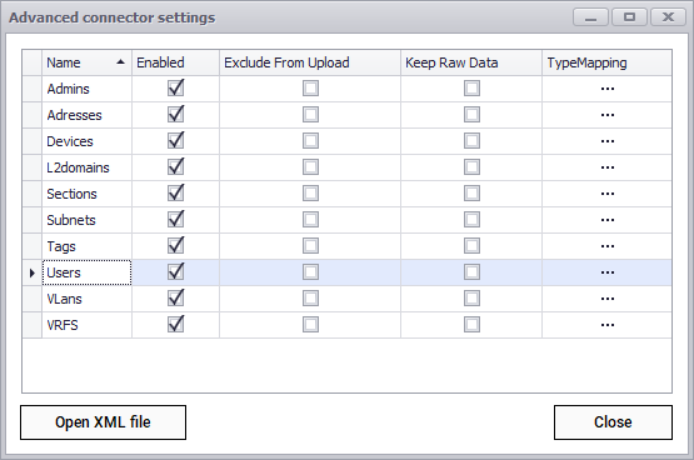Disable the Enabled checkbox for Admins
This screenshot has height=460, width=694.
(176, 89)
